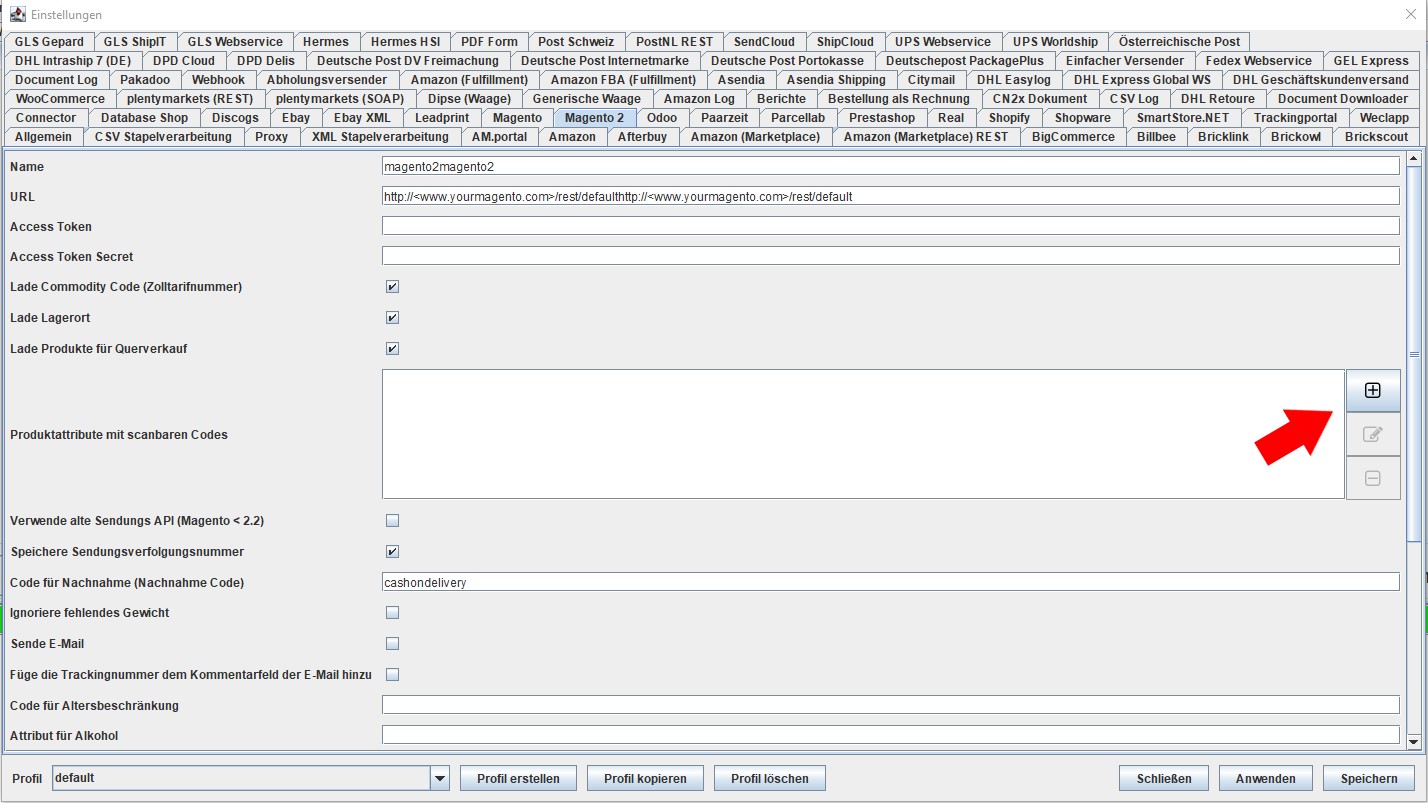
Task: Click the URL input field
Action: pos(890,196)
